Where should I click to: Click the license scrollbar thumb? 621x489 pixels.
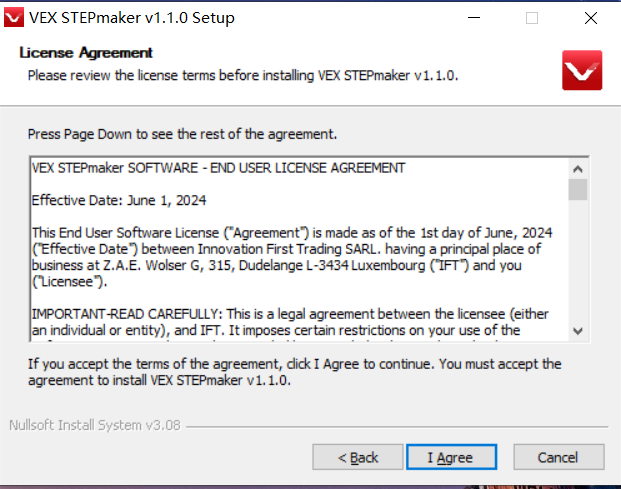pyautogui.click(x=578, y=190)
